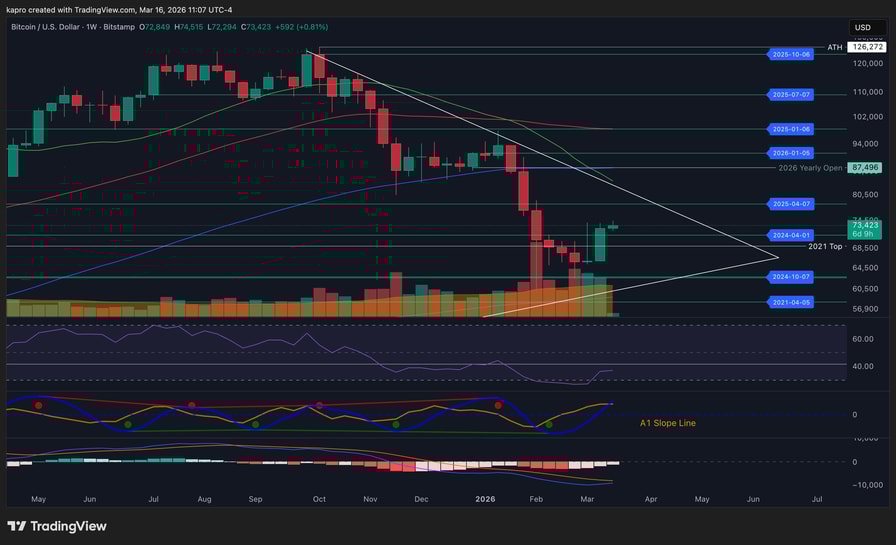The image size is (896, 545).
Task: Select the 2024-04-01 level tag
Action: click(x=792, y=235)
